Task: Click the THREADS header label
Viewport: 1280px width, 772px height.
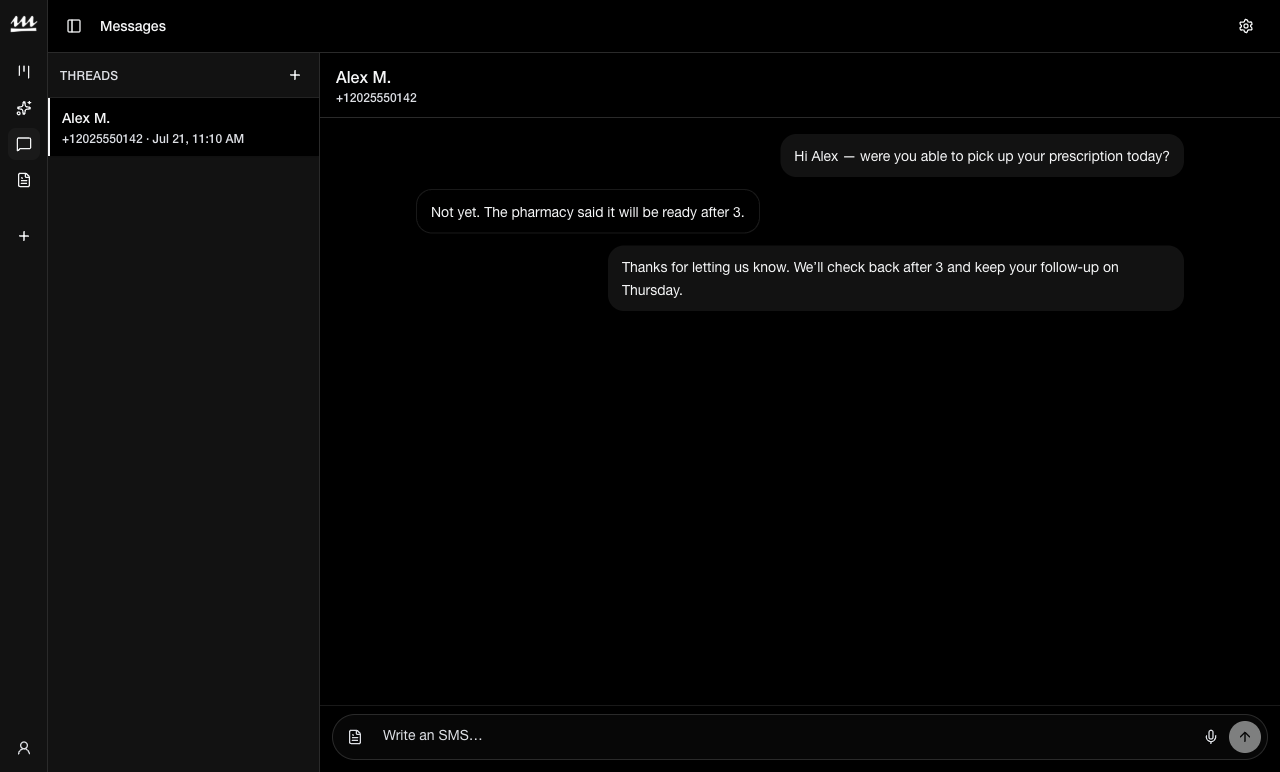Action: 89,76
